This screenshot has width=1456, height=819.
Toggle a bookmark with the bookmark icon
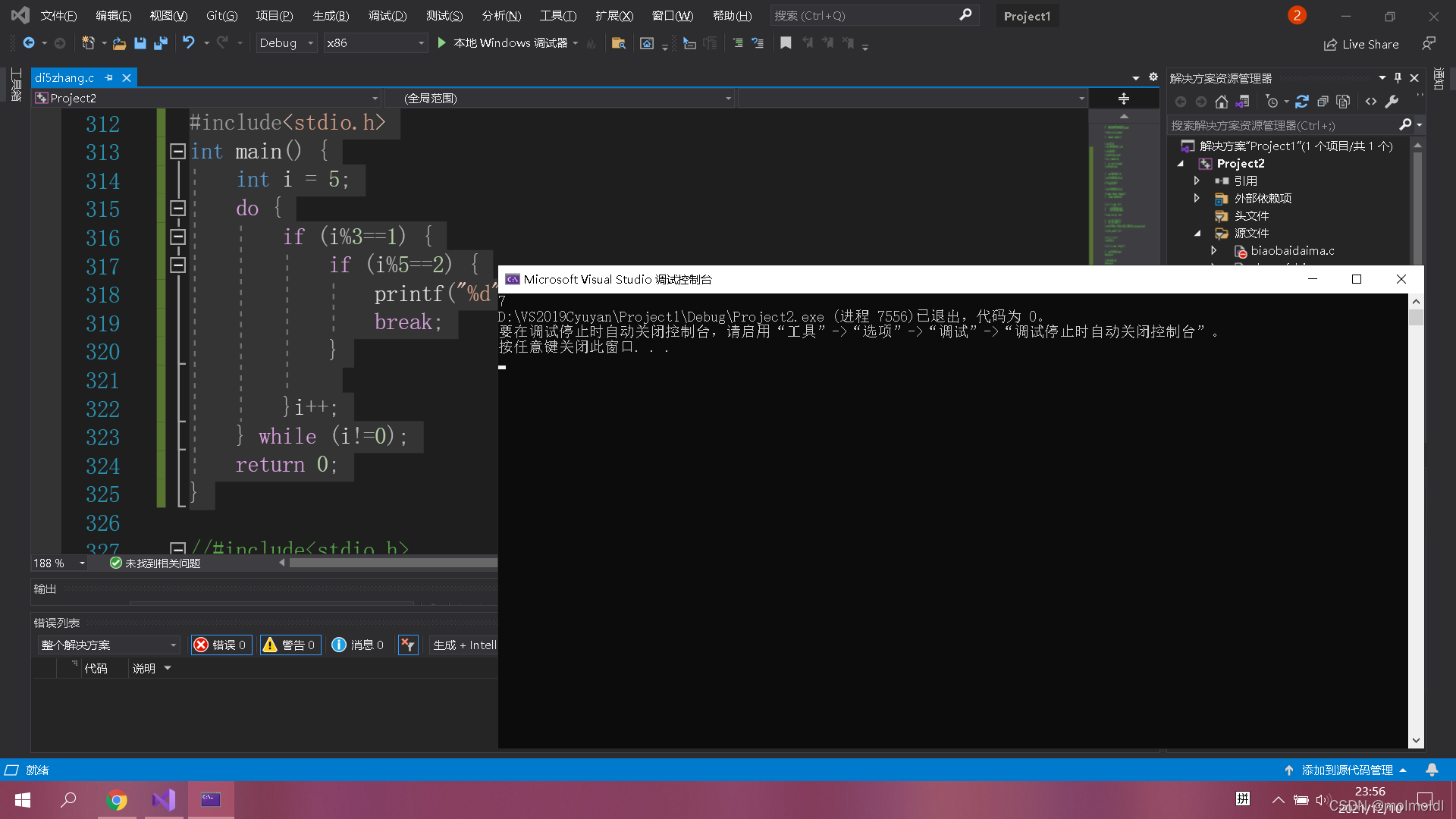tap(786, 43)
